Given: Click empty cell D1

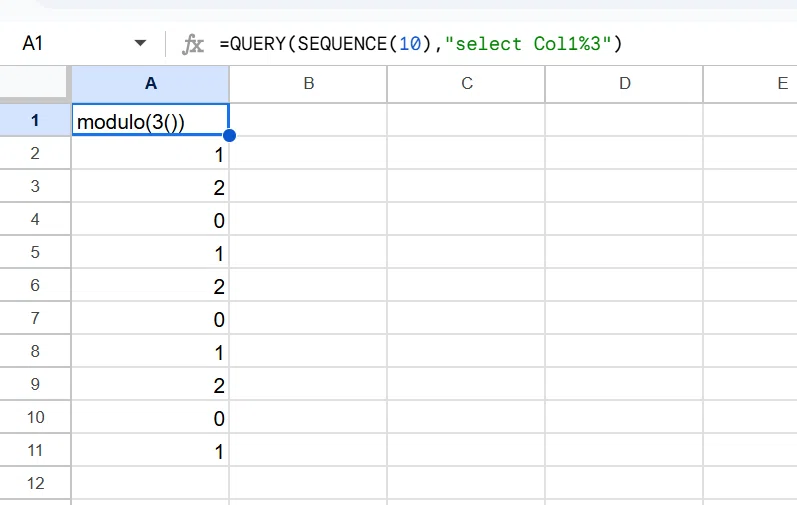Looking at the screenshot, I should point(625,120).
